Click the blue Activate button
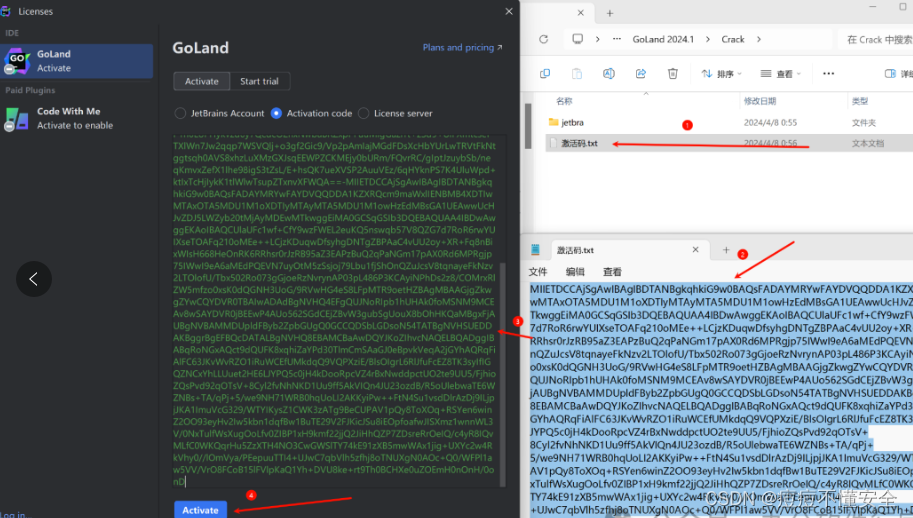This screenshot has height=518, width=913. point(200,510)
